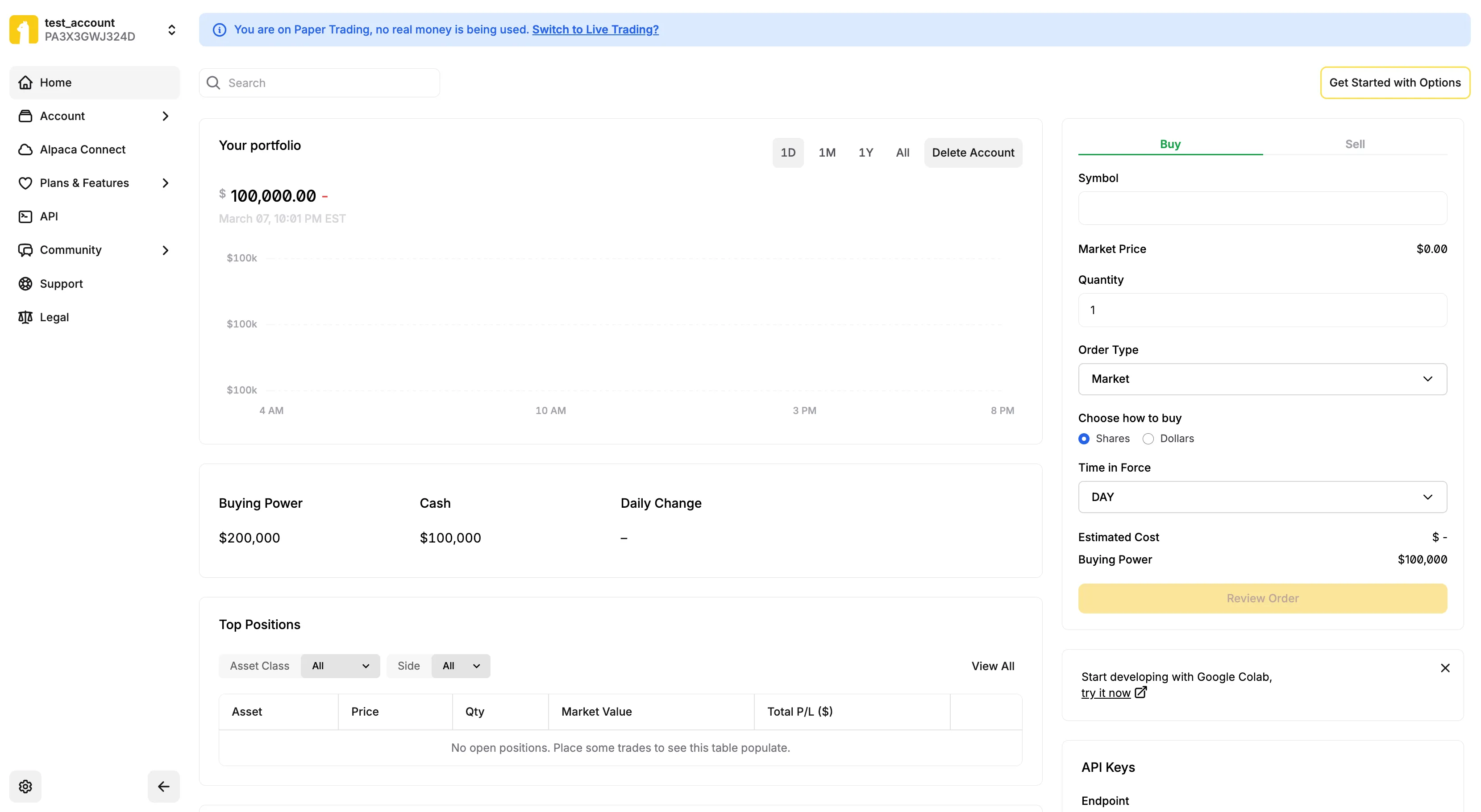Click the Review Order button
This screenshot has height=812, width=1481.
[1261, 598]
